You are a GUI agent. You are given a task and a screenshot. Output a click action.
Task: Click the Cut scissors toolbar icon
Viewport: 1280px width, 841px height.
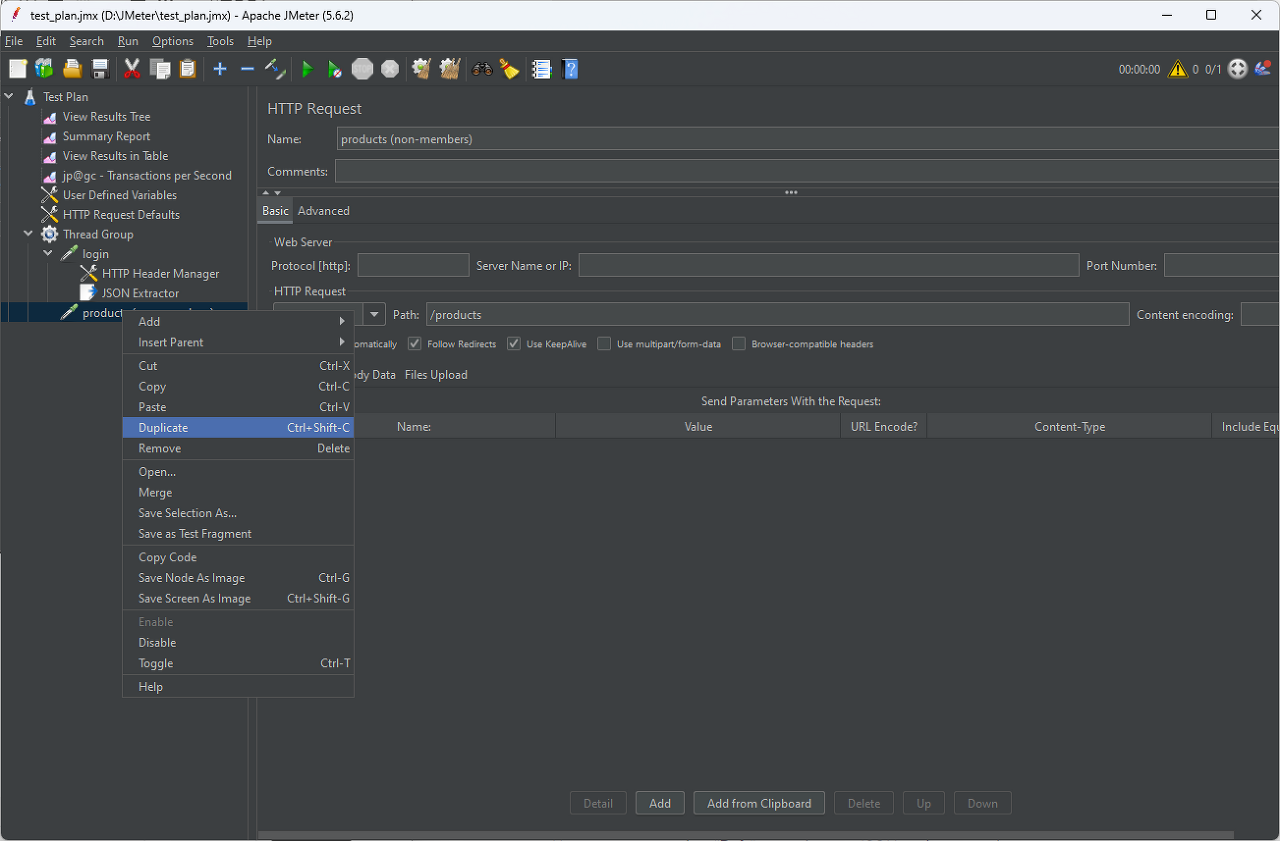click(x=132, y=69)
